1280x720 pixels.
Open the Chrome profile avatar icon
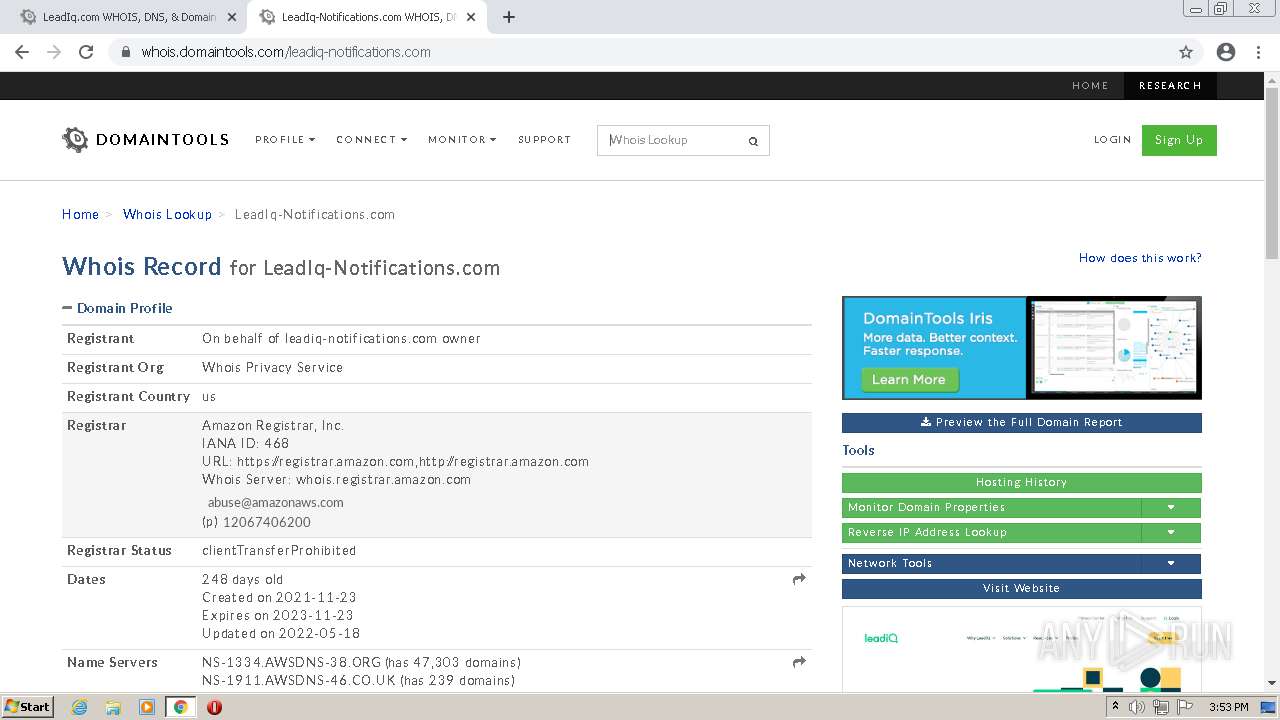coord(1226,52)
